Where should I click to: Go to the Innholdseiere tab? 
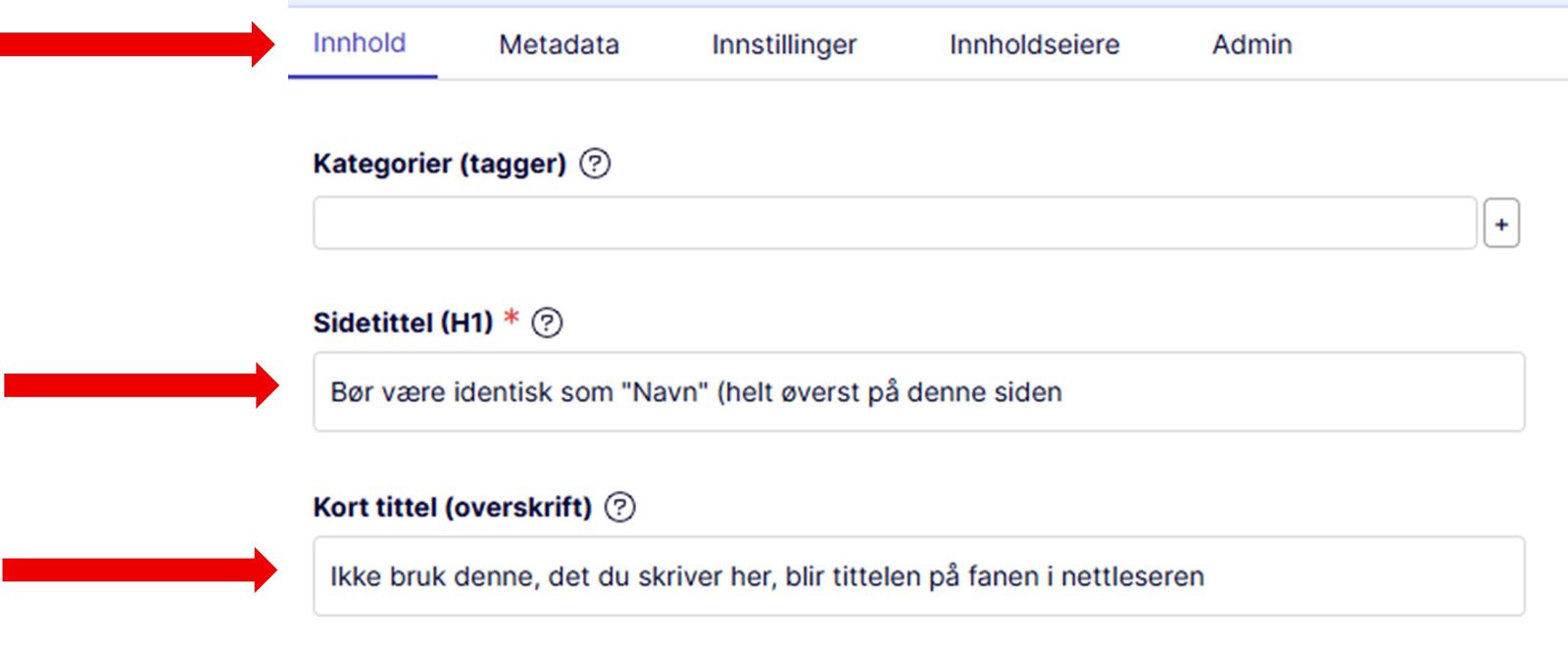[x=1034, y=45]
